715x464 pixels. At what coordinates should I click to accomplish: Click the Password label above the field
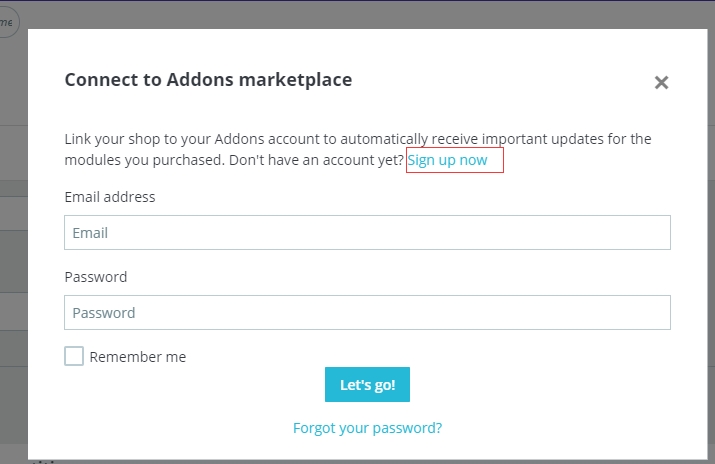click(96, 277)
